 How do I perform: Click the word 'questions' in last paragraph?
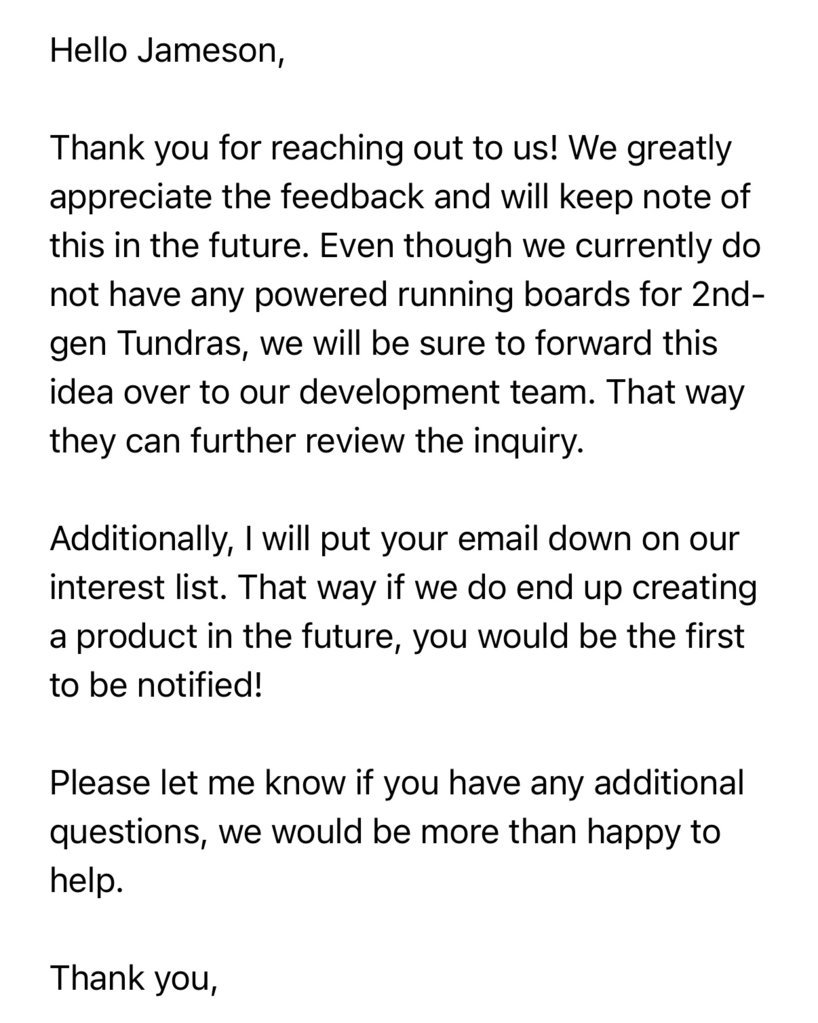tap(129, 834)
